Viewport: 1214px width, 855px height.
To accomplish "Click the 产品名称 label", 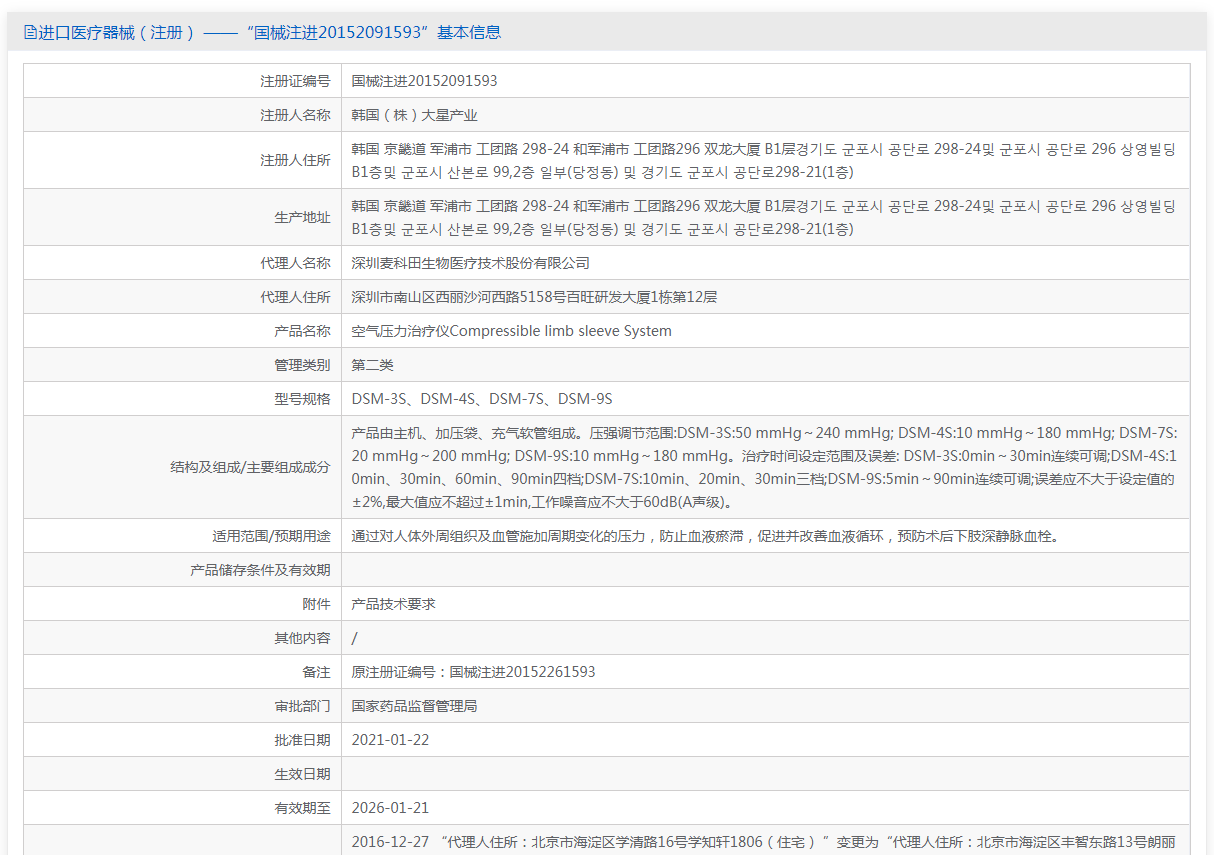I will (x=302, y=331).
